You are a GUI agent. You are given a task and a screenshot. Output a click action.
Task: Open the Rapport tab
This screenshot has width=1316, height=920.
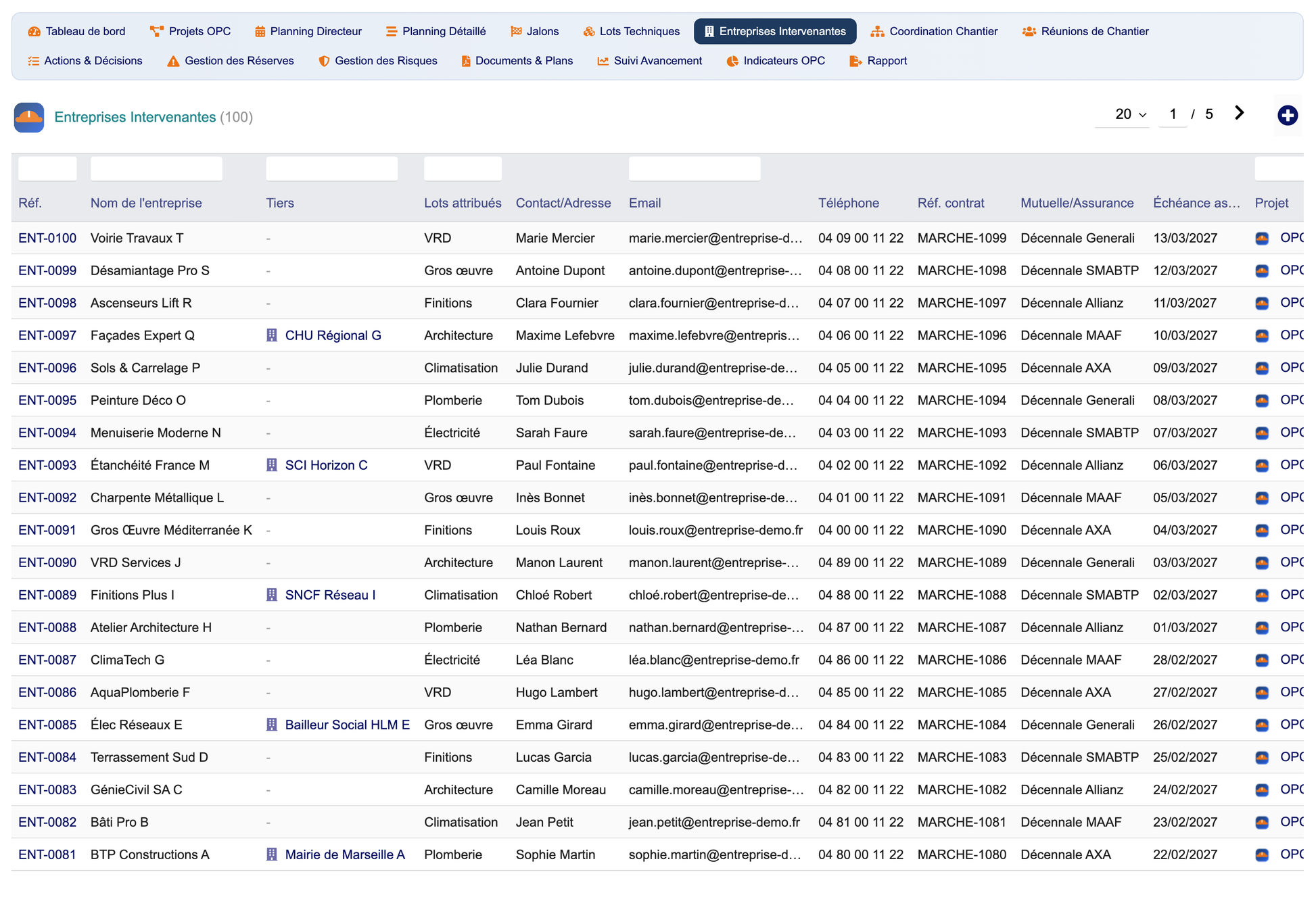click(x=878, y=61)
